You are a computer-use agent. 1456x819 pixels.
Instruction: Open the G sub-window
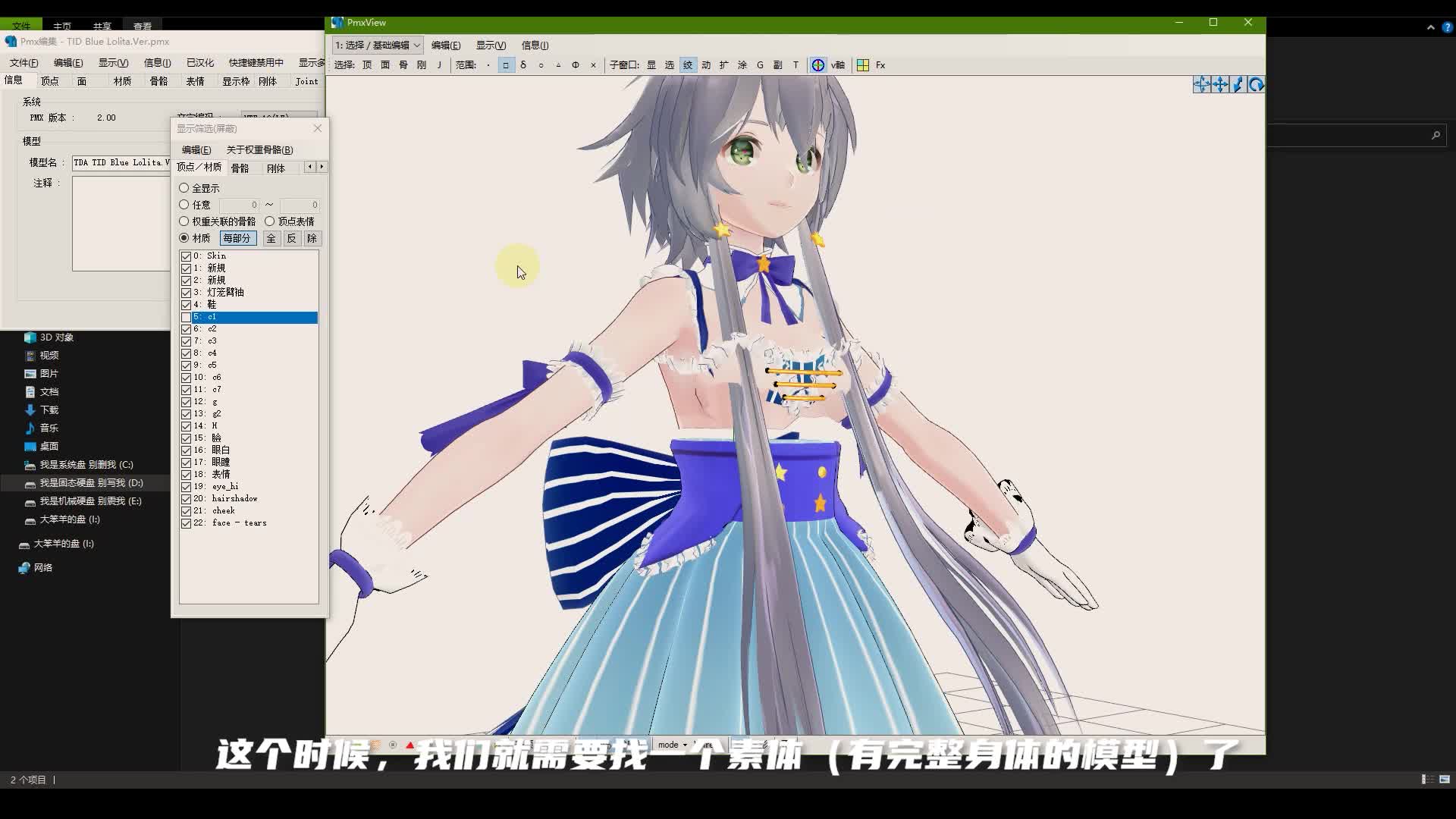coord(760,65)
